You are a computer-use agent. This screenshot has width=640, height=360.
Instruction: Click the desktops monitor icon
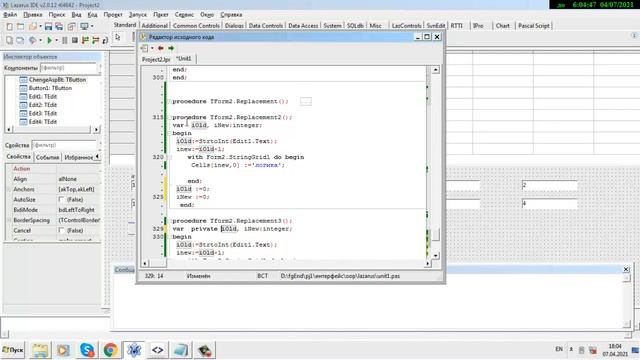tap(84, 27)
